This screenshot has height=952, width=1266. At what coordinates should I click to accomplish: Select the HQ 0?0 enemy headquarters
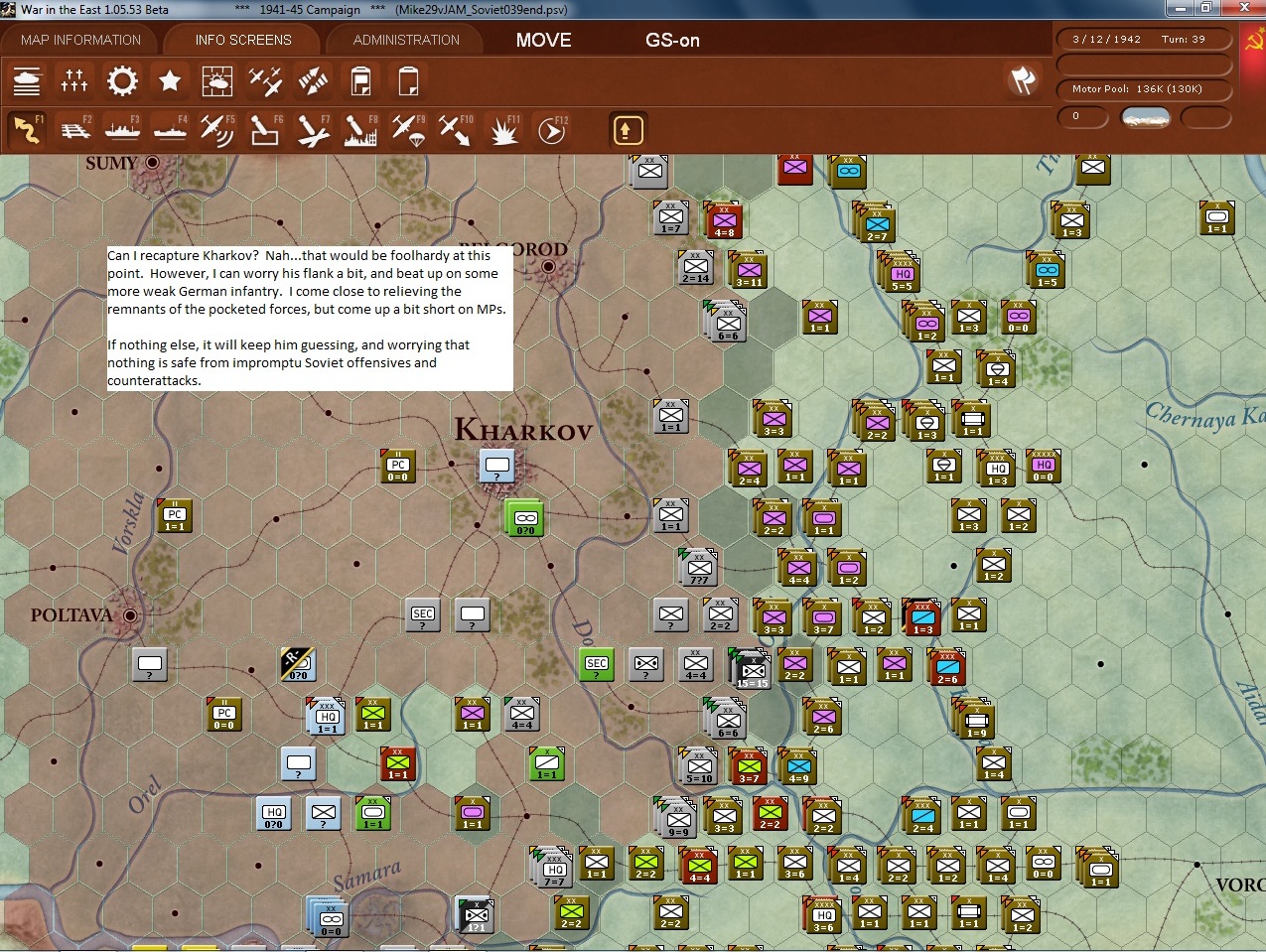(x=274, y=812)
